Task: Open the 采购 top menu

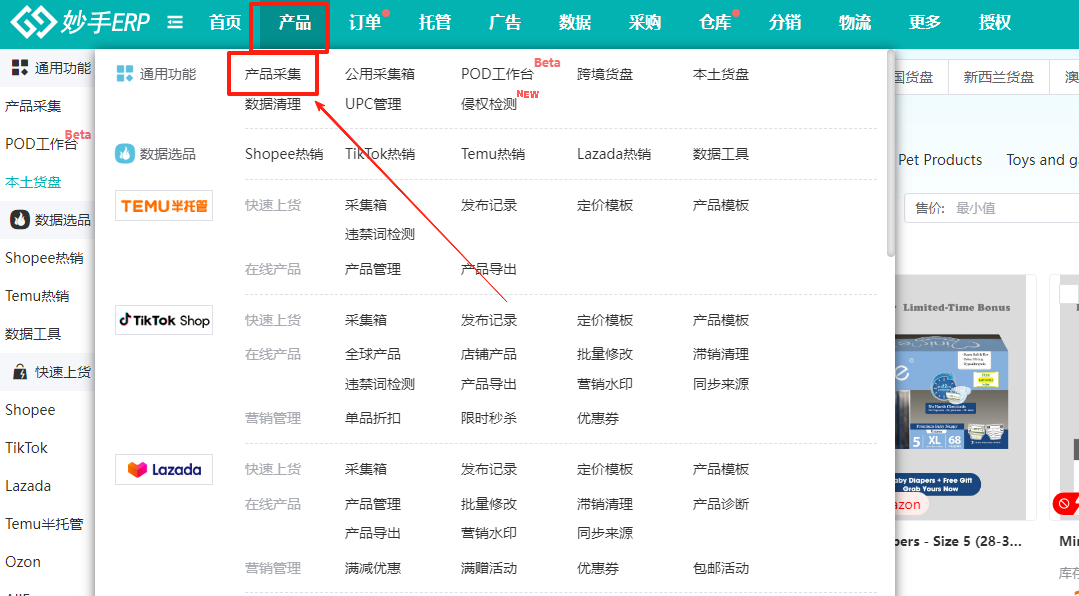Action: pyautogui.click(x=645, y=23)
